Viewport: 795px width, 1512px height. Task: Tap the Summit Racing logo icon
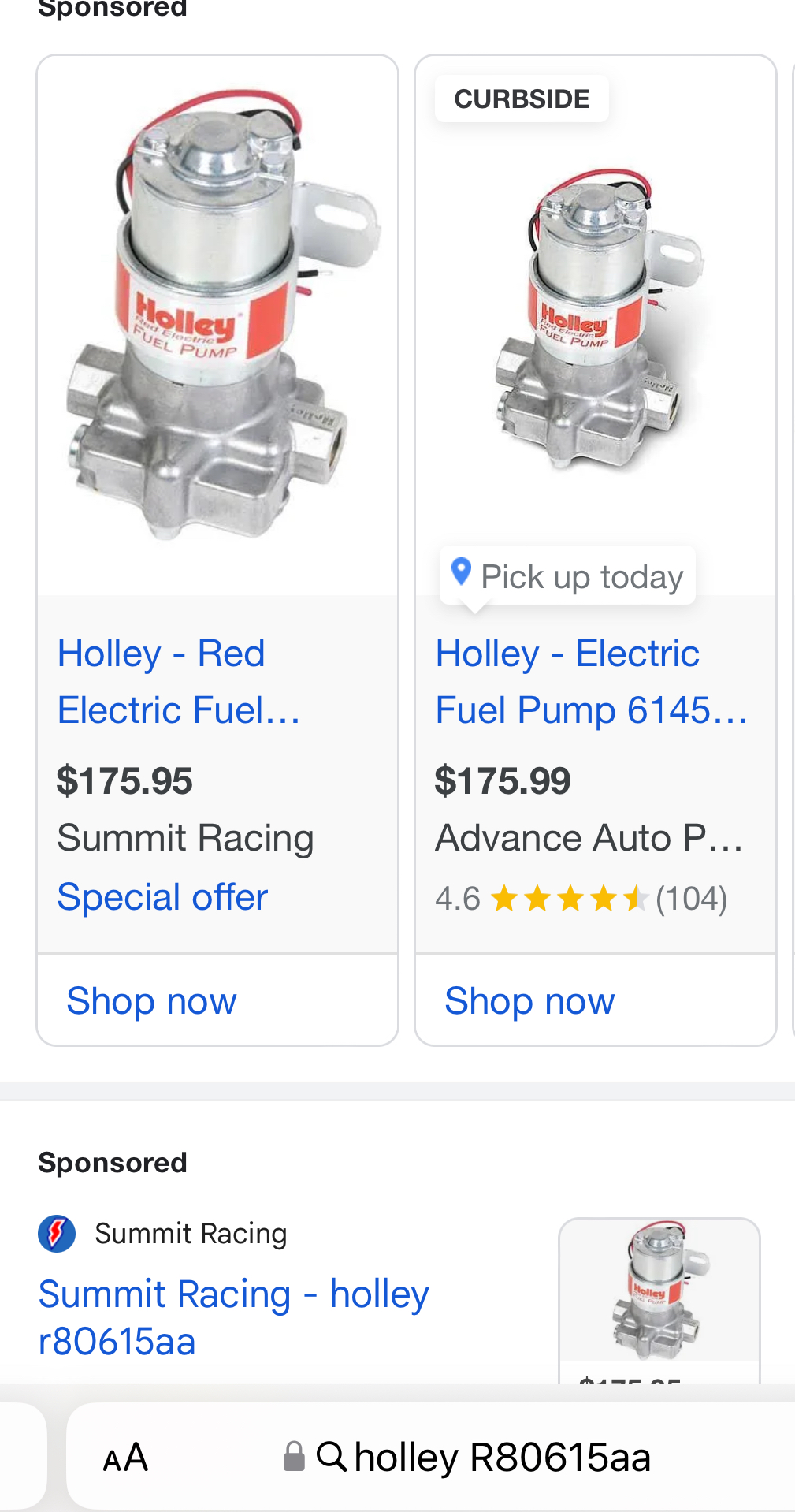(57, 1234)
